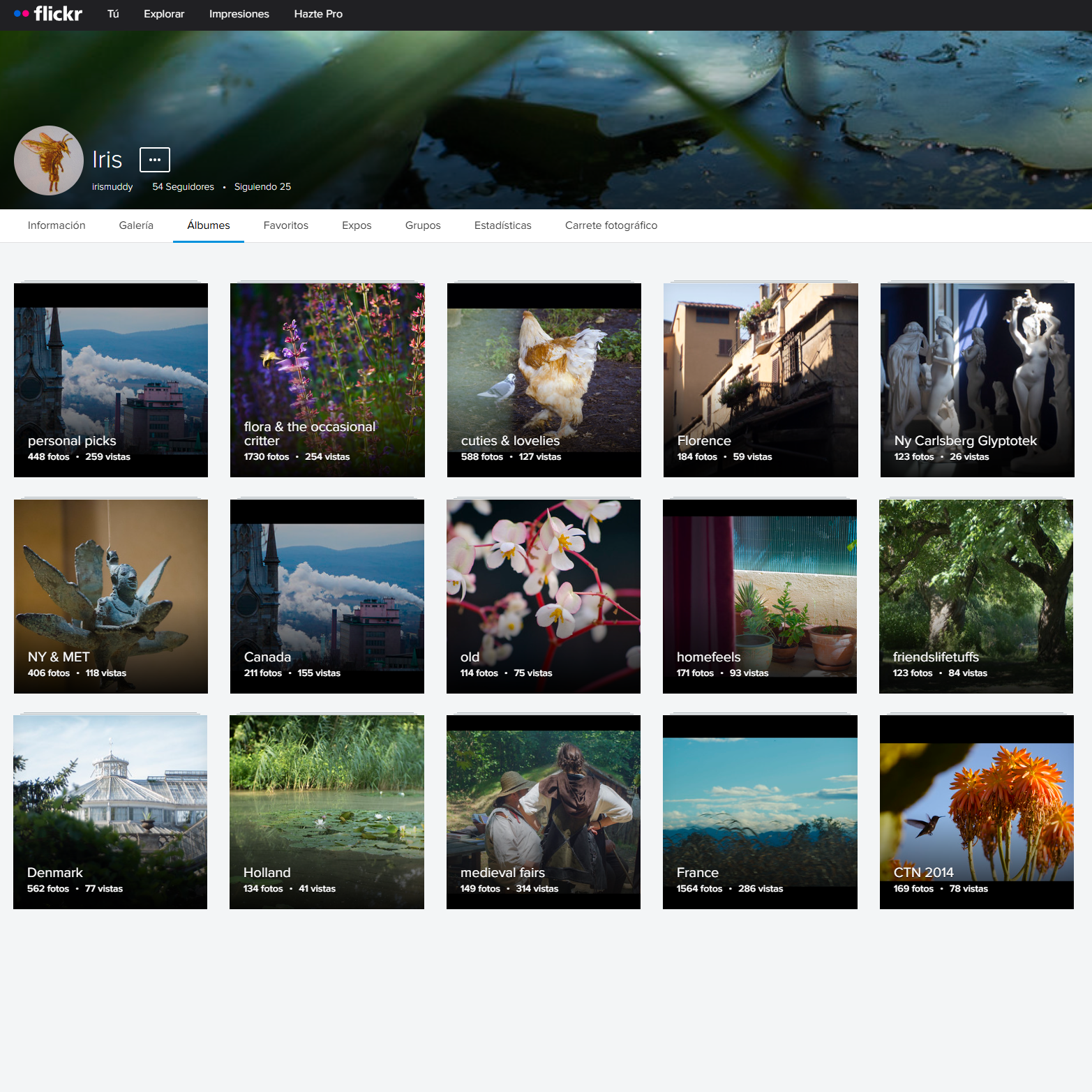The width and height of the screenshot is (1092, 1092).
Task: Open the Grupos tab
Action: 422,225
